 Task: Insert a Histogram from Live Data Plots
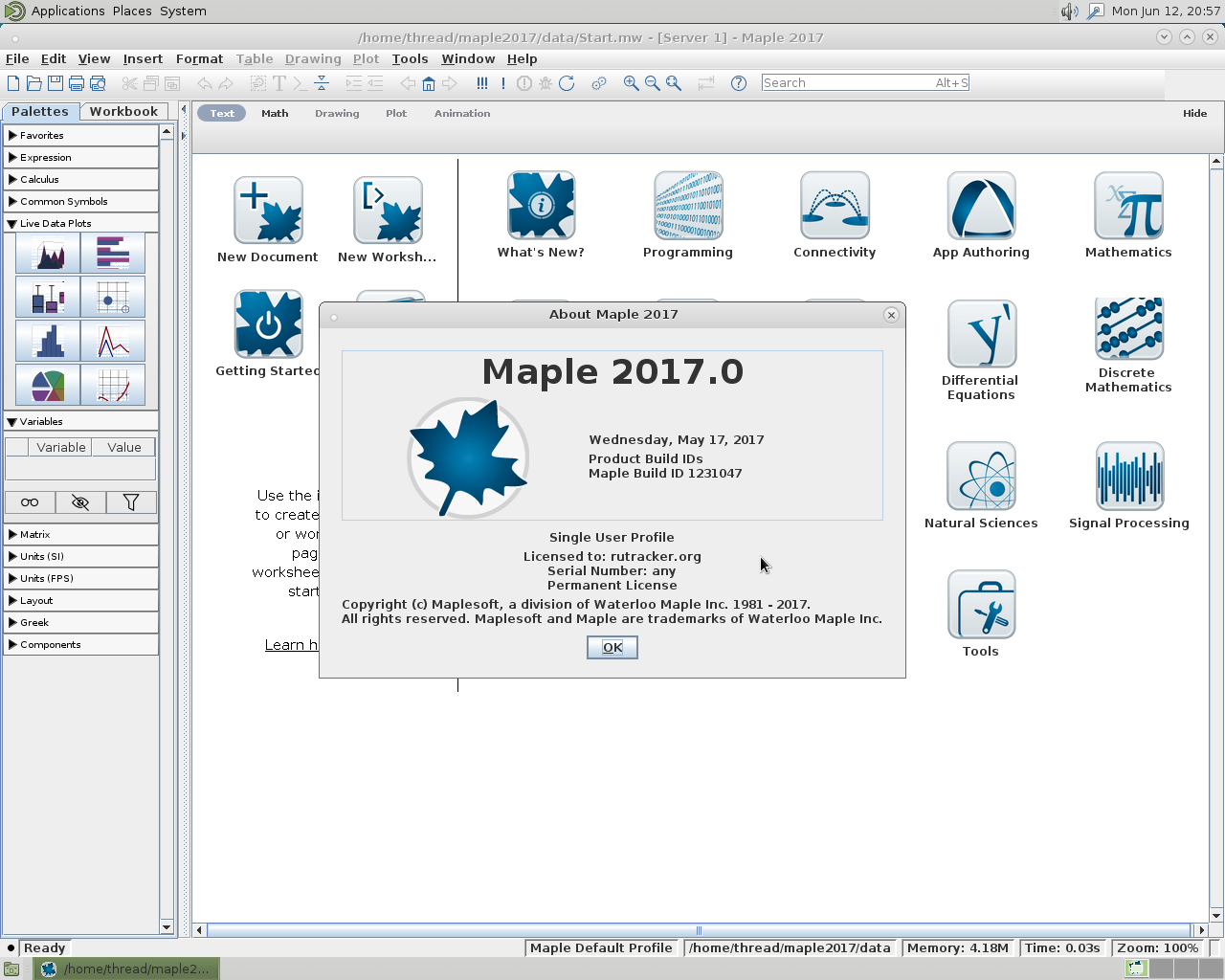click(x=48, y=341)
